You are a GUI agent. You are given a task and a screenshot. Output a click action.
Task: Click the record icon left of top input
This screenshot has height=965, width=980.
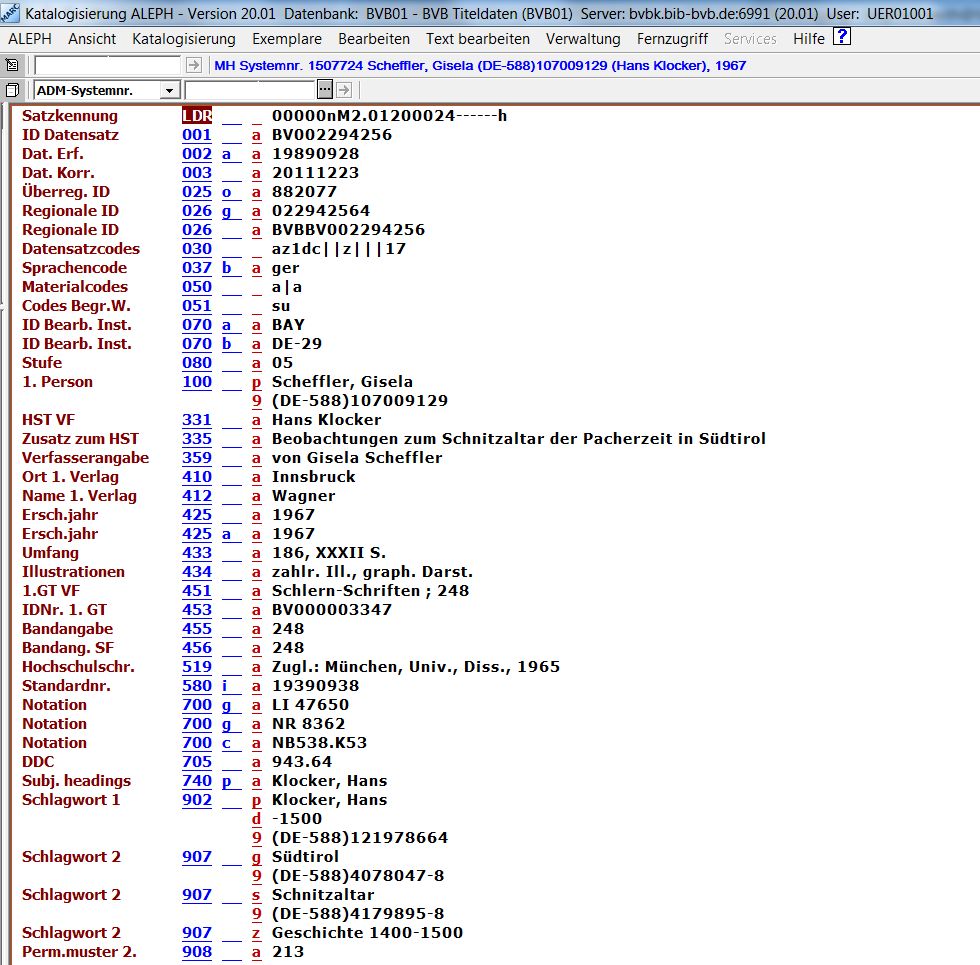pos(12,65)
